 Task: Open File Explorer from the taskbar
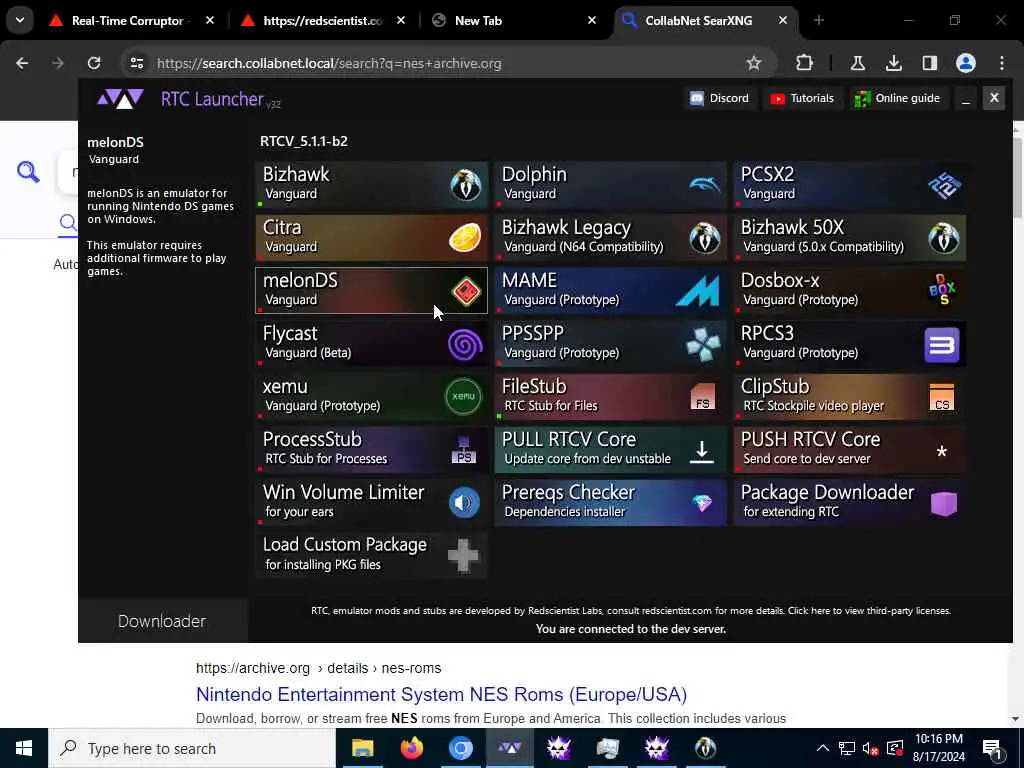pyautogui.click(x=362, y=748)
